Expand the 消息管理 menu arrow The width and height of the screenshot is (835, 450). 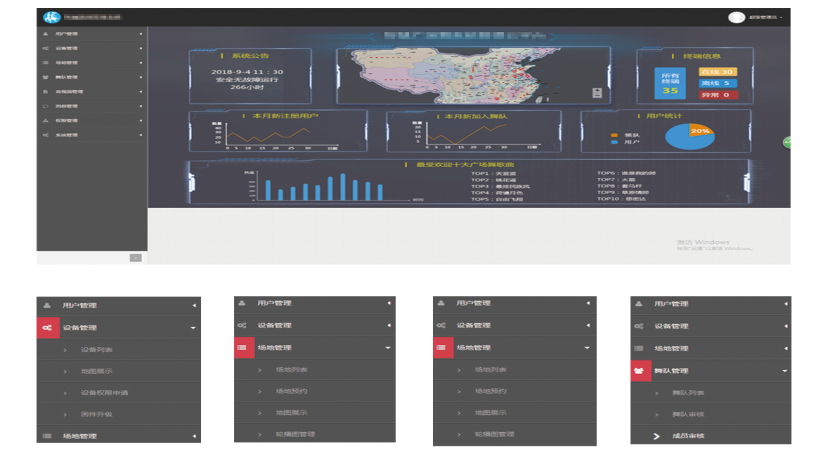coord(141,105)
